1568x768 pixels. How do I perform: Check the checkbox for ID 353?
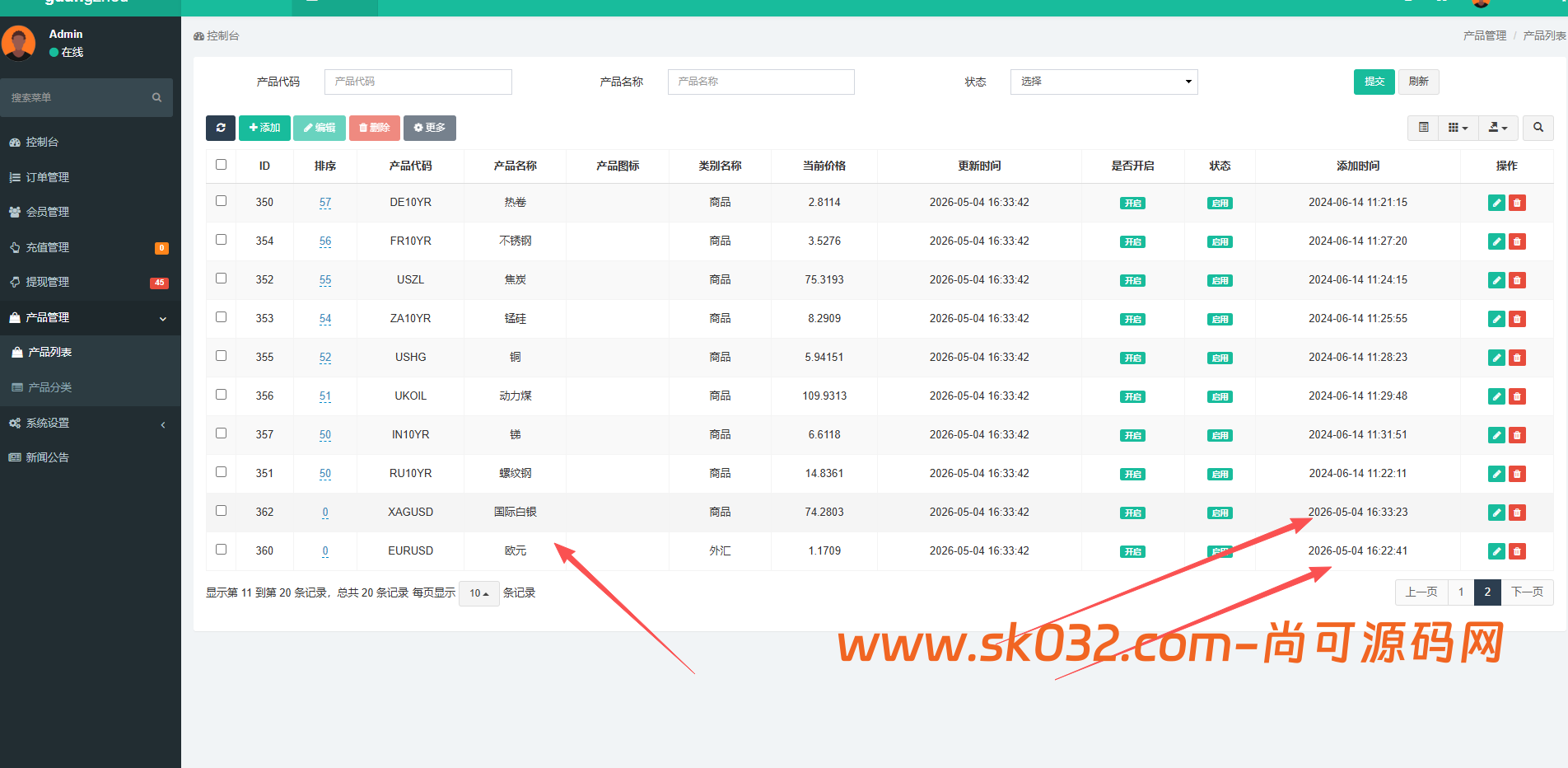pos(221,317)
